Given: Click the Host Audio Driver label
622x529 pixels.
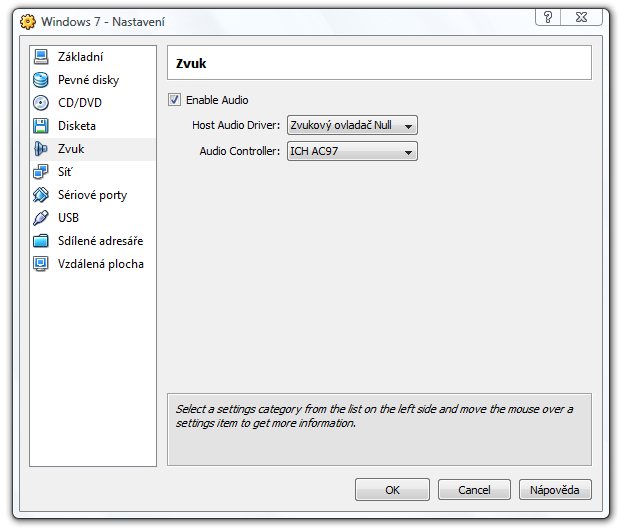Looking at the screenshot, I should [236, 125].
